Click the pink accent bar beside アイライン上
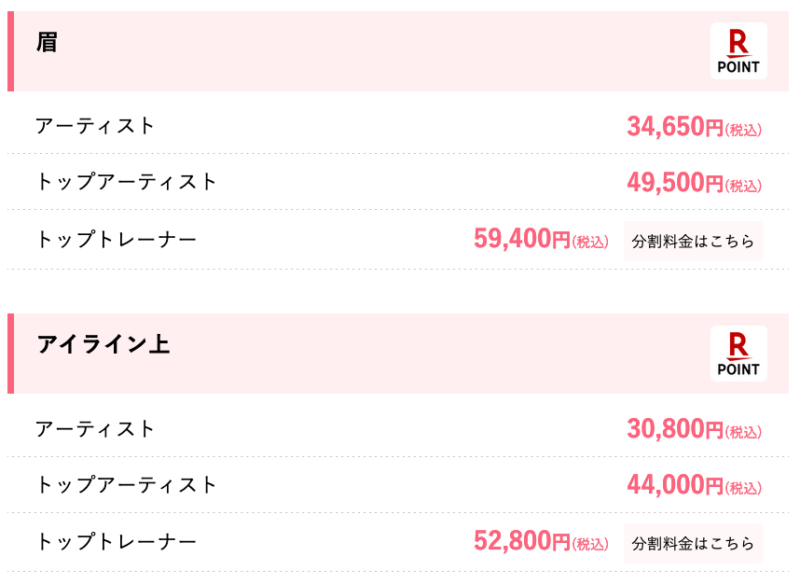This screenshot has width=800, height=584. (x=11, y=353)
